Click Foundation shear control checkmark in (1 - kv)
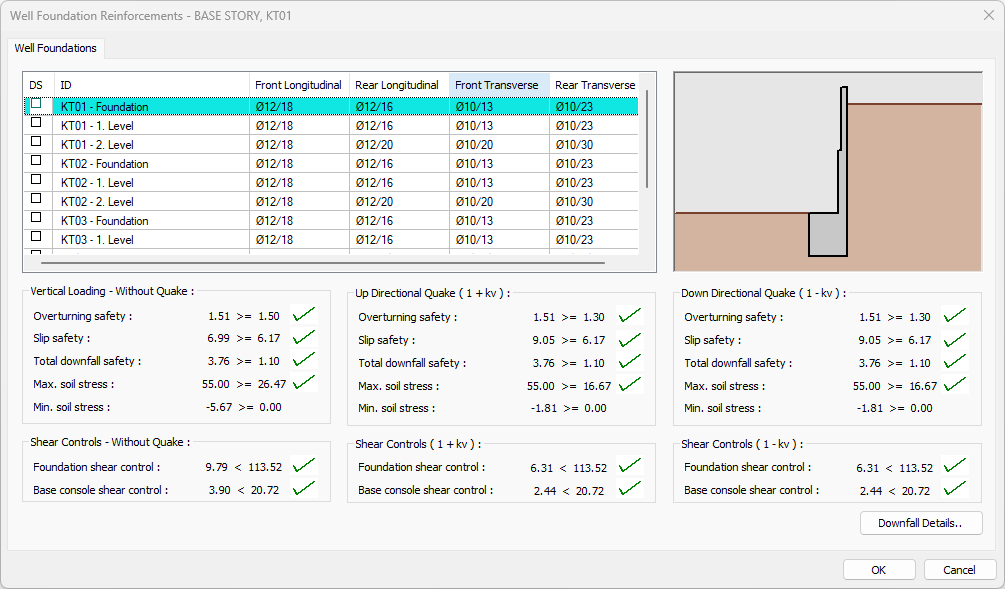Viewport: 1005px width, 589px height. [955, 466]
